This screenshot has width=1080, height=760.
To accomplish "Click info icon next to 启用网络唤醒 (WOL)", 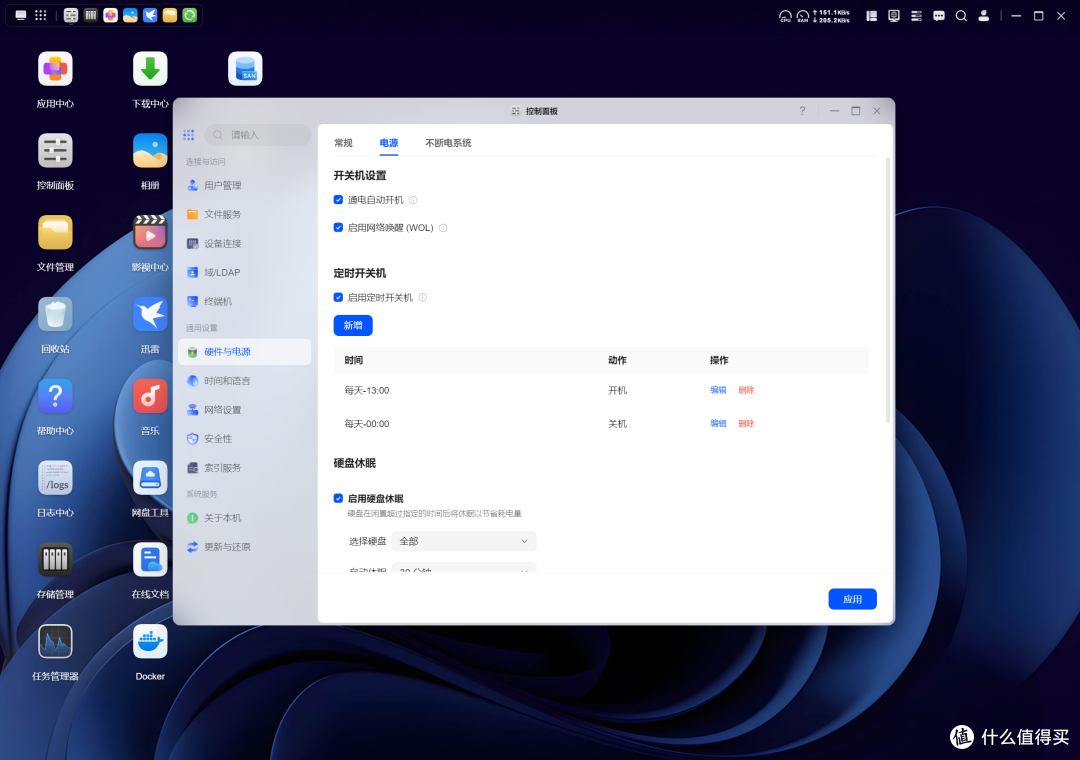I will (x=443, y=228).
